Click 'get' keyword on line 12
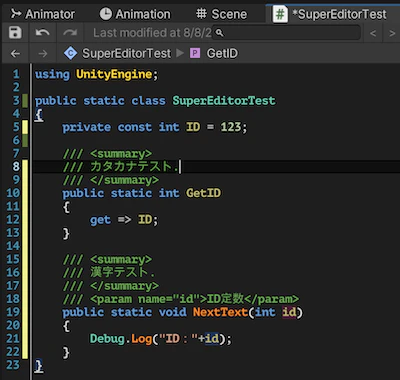The height and width of the screenshot is (380, 400). [x=100, y=220]
